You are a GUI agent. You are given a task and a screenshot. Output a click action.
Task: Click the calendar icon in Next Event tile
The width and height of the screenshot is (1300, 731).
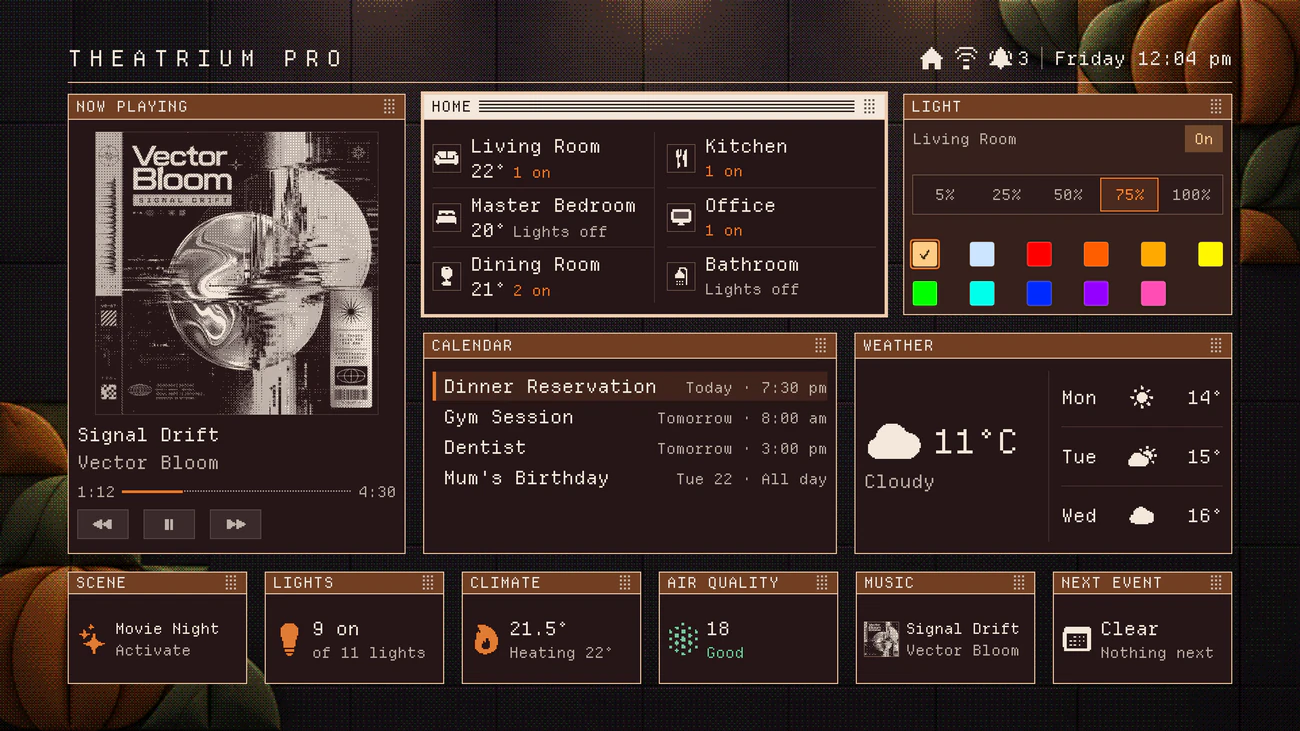[1077, 639]
